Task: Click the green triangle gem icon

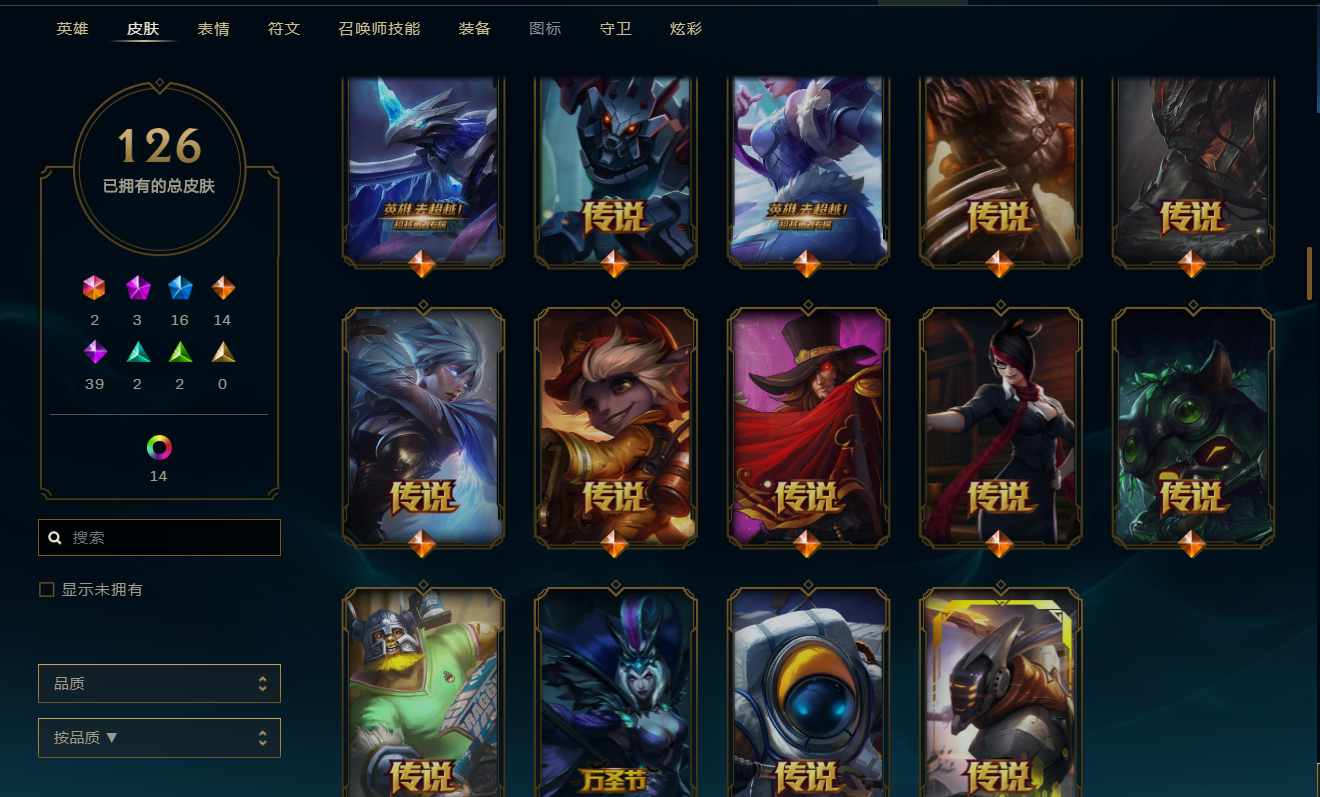Action: coord(180,352)
